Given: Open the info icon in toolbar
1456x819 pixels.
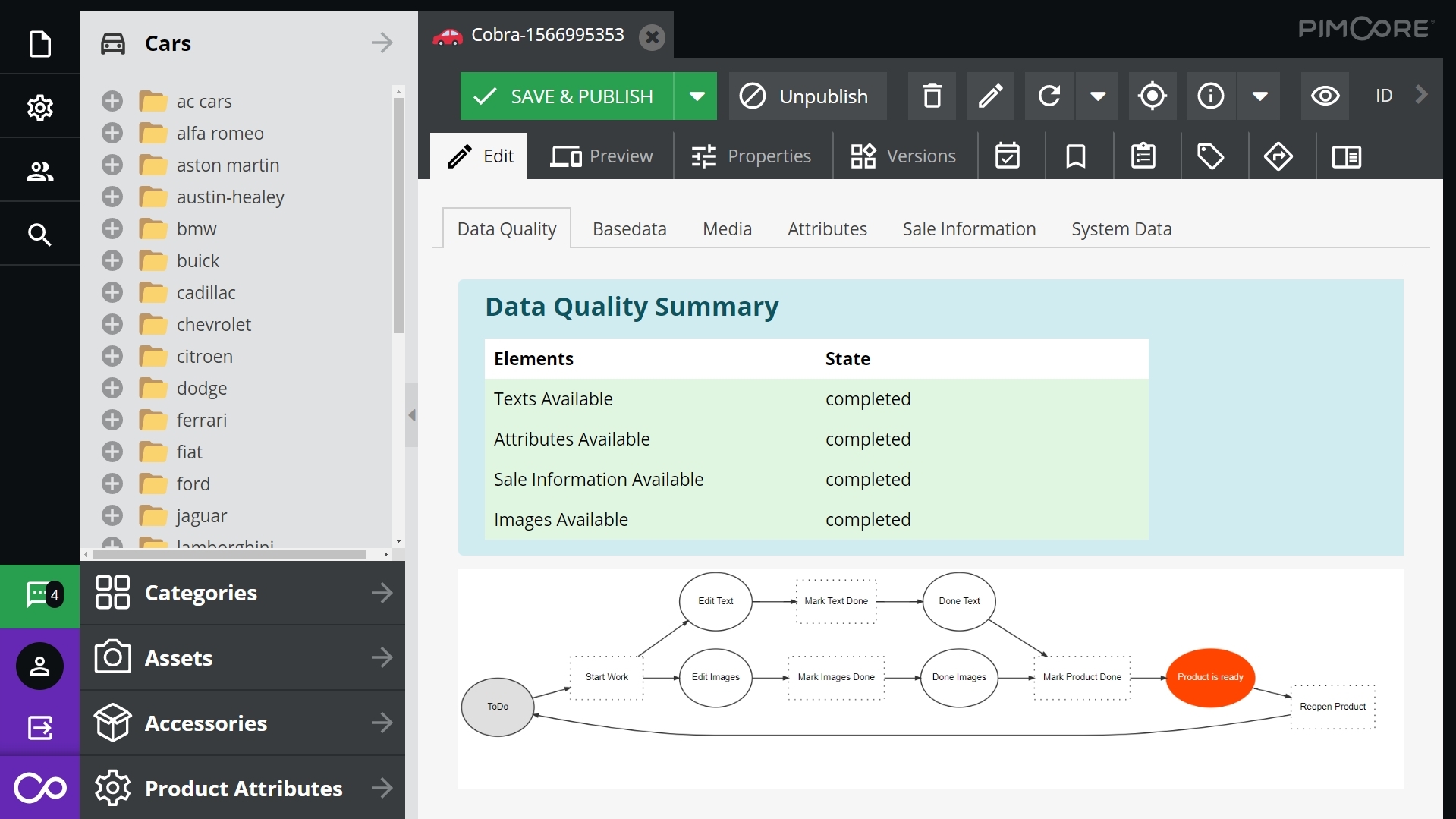Looking at the screenshot, I should coord(1211,96).
